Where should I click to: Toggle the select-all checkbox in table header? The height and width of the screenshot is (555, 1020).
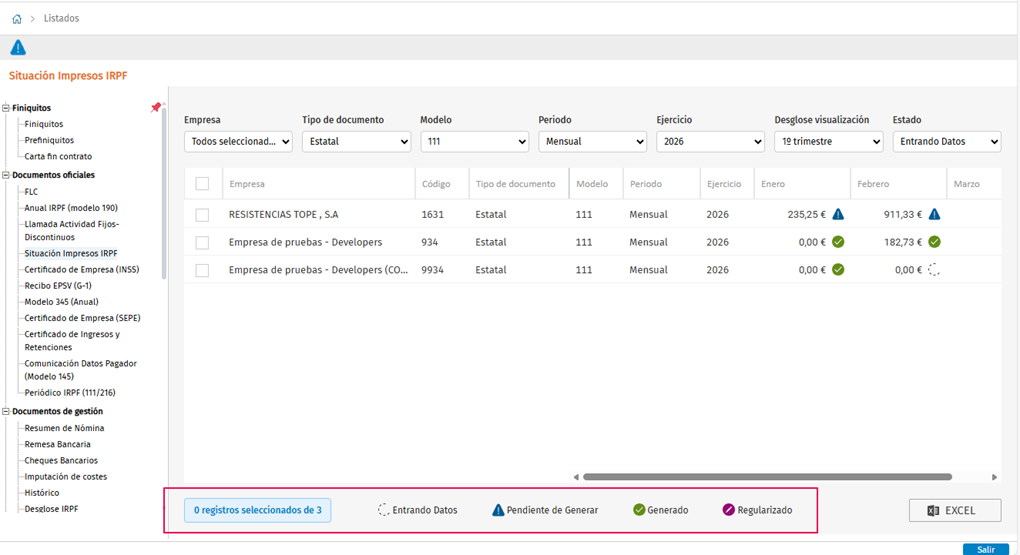[x=202, y=184]
